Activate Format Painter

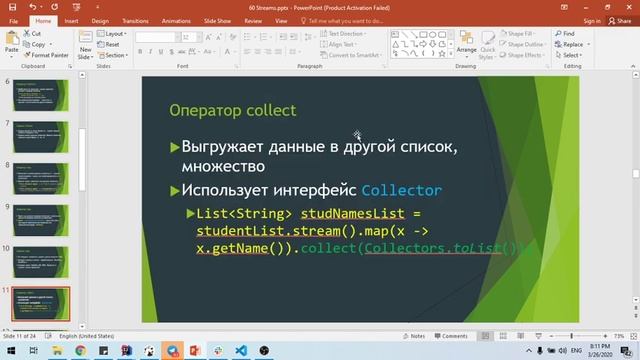pos(46,55)
